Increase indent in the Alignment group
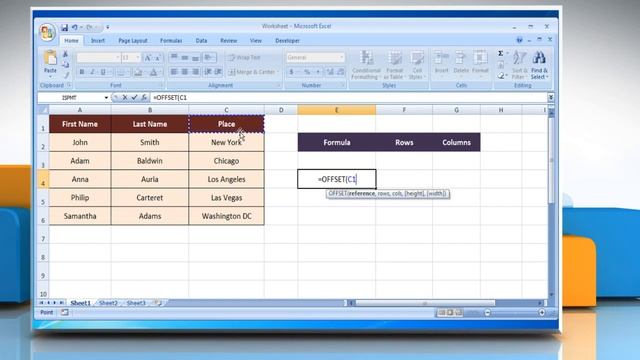Image resolution: width=640 pixels, height=360 pixels. pyautogui.click(x=218, y=72)
